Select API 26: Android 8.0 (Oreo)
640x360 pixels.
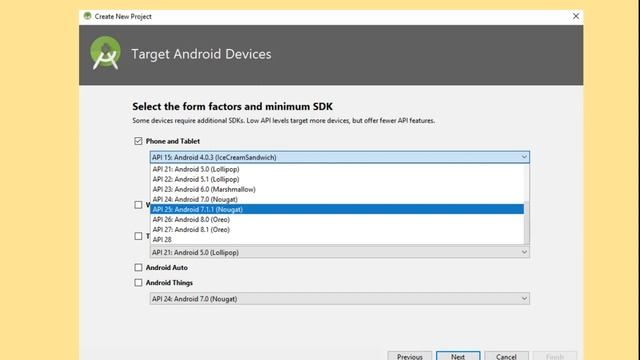(x=337, y=219)
